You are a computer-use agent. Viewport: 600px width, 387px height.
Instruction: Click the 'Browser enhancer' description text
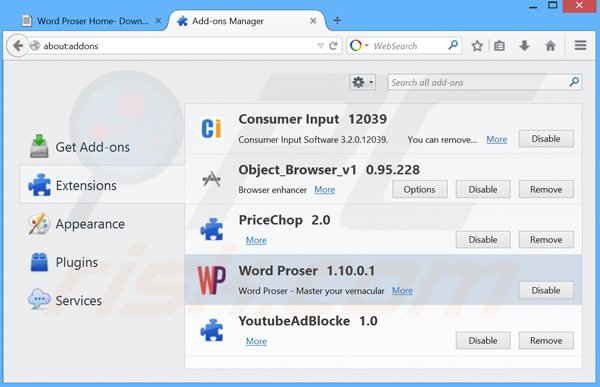click(272, 190)
